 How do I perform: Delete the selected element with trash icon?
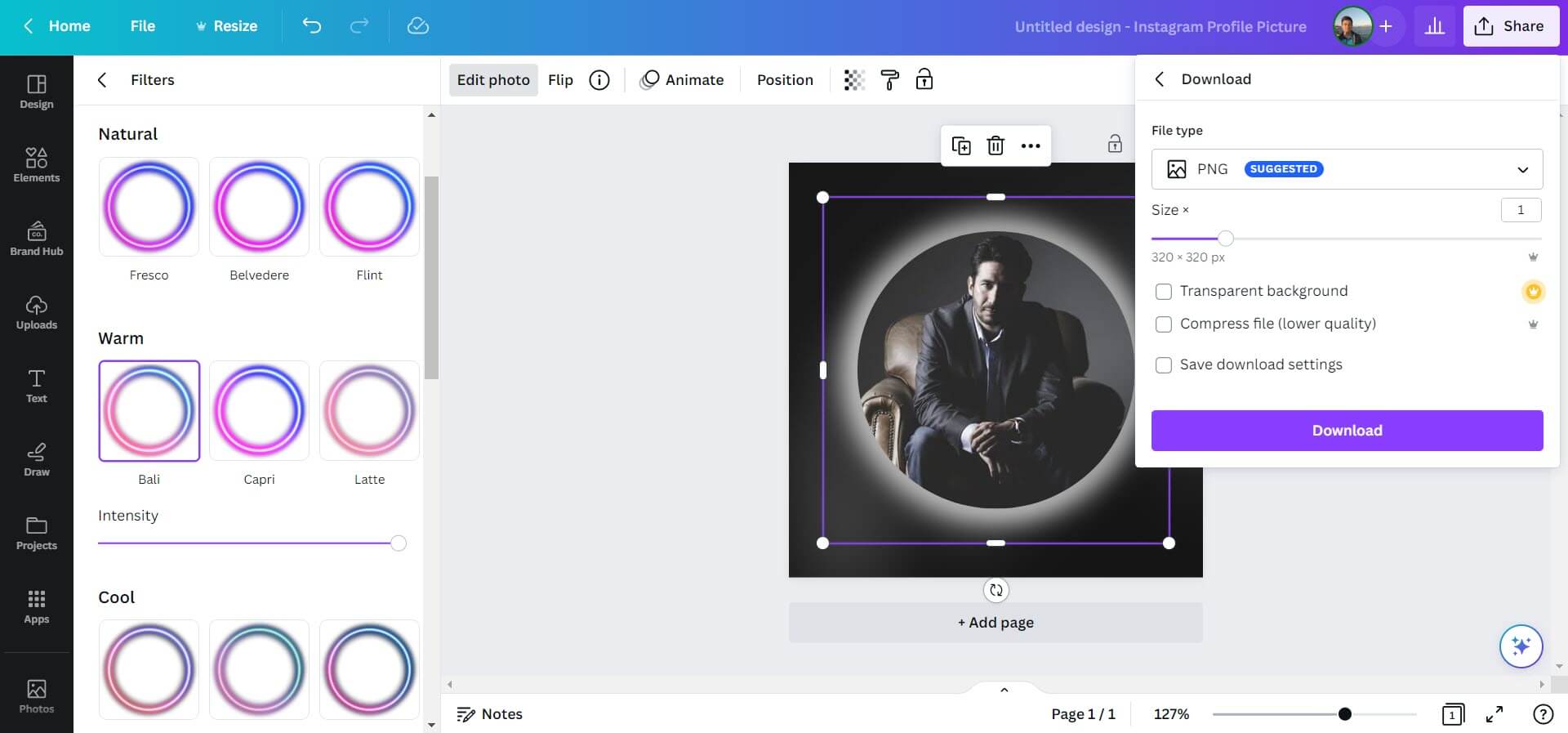point(996,145)
